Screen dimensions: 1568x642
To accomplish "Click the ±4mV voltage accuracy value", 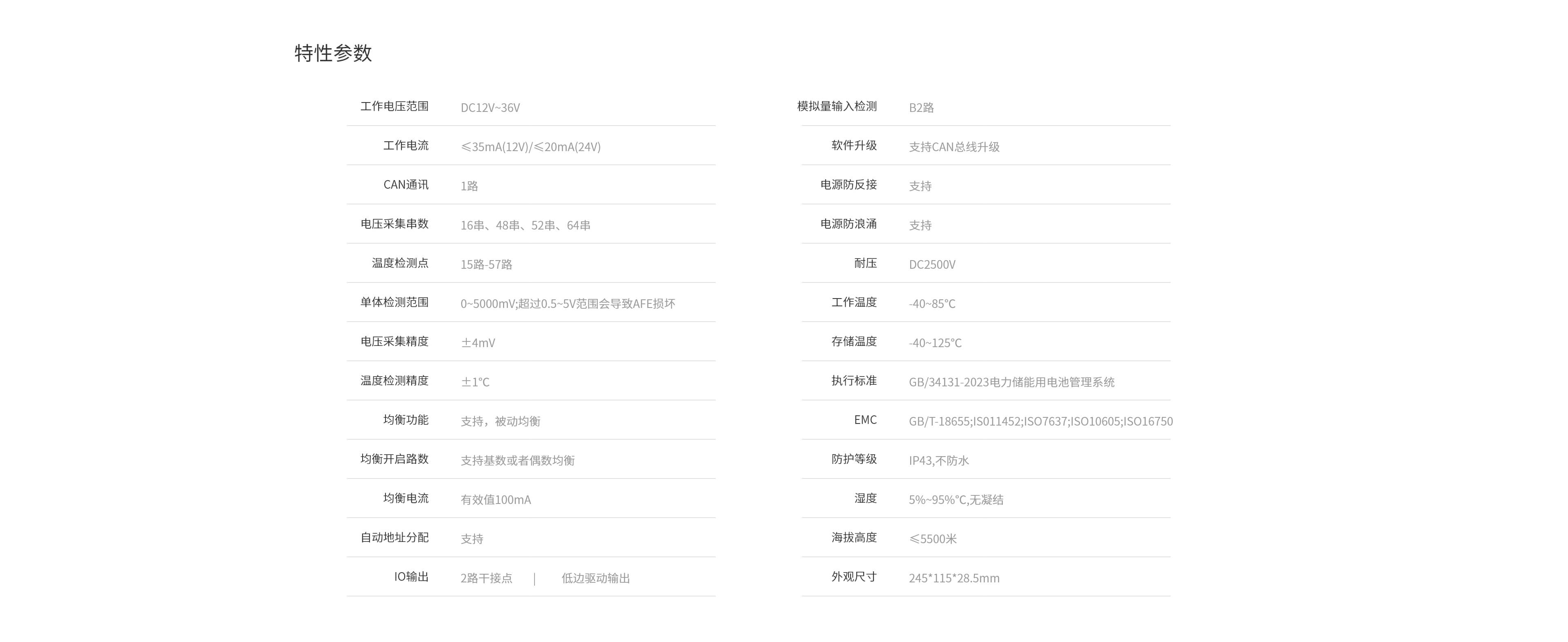I will 478,343.
